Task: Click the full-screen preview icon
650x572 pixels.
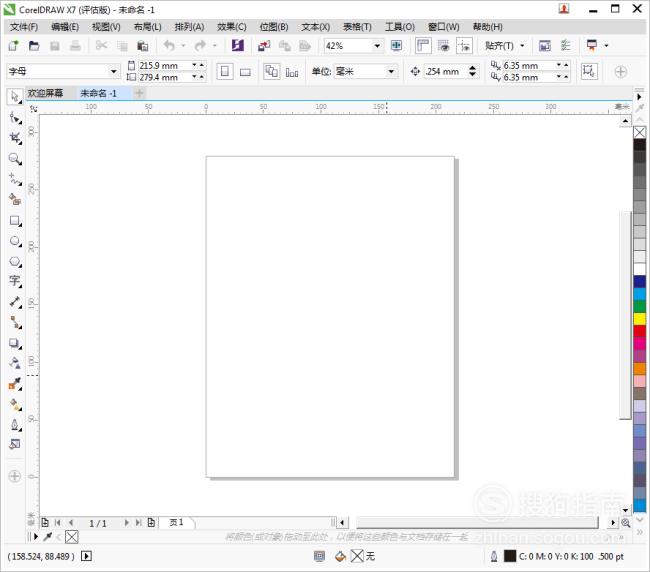Action: pos(396,46)
